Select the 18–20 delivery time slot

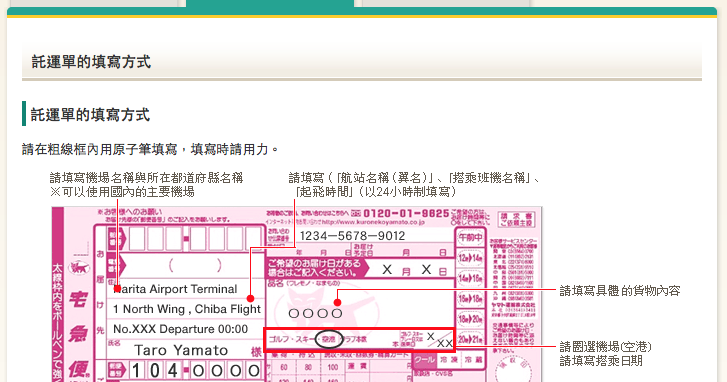[470, 319]
